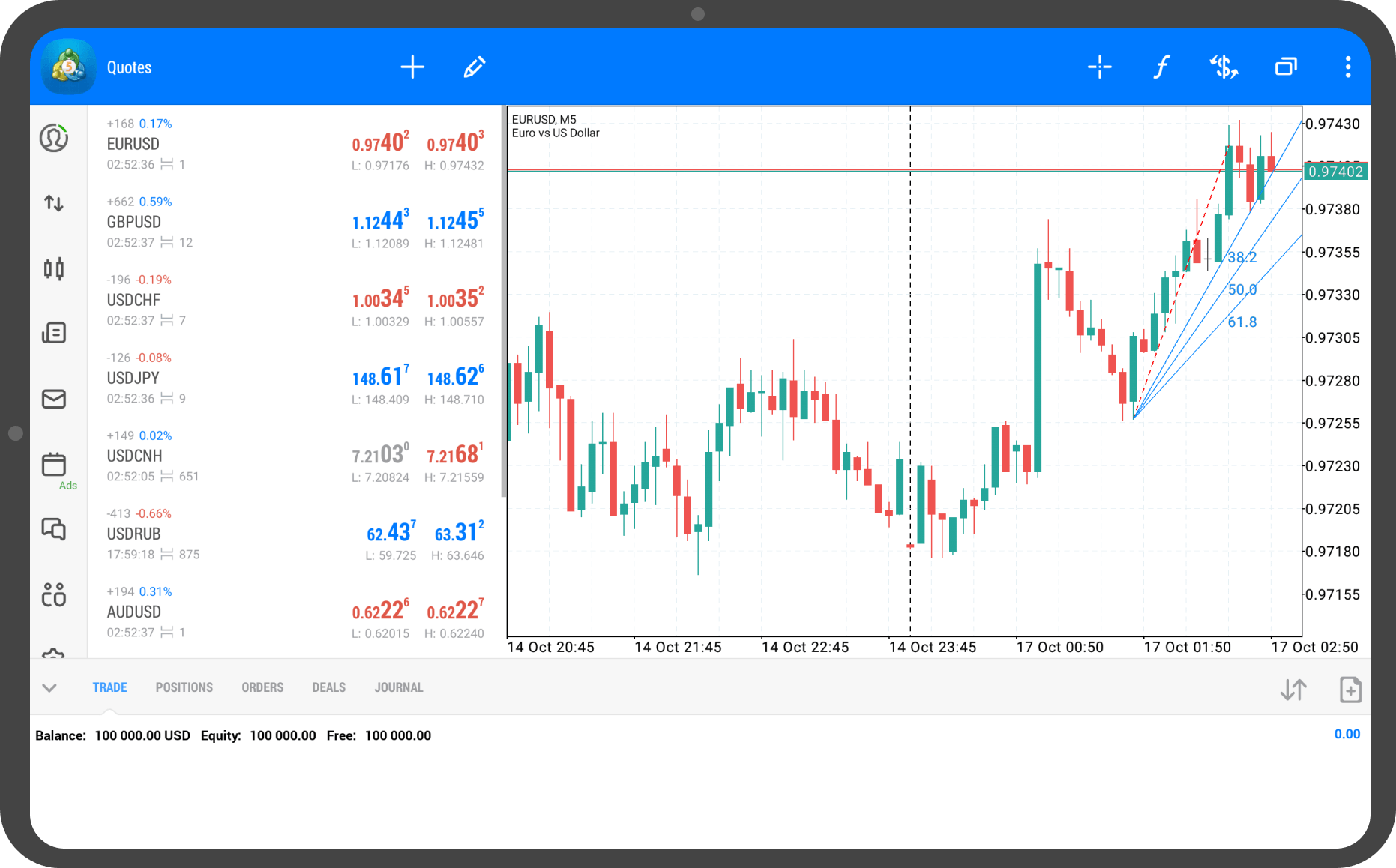Open Charts via the candlestick sidebar icon
The height and width of the screenshot is (868, 1396).
[53, 268]
